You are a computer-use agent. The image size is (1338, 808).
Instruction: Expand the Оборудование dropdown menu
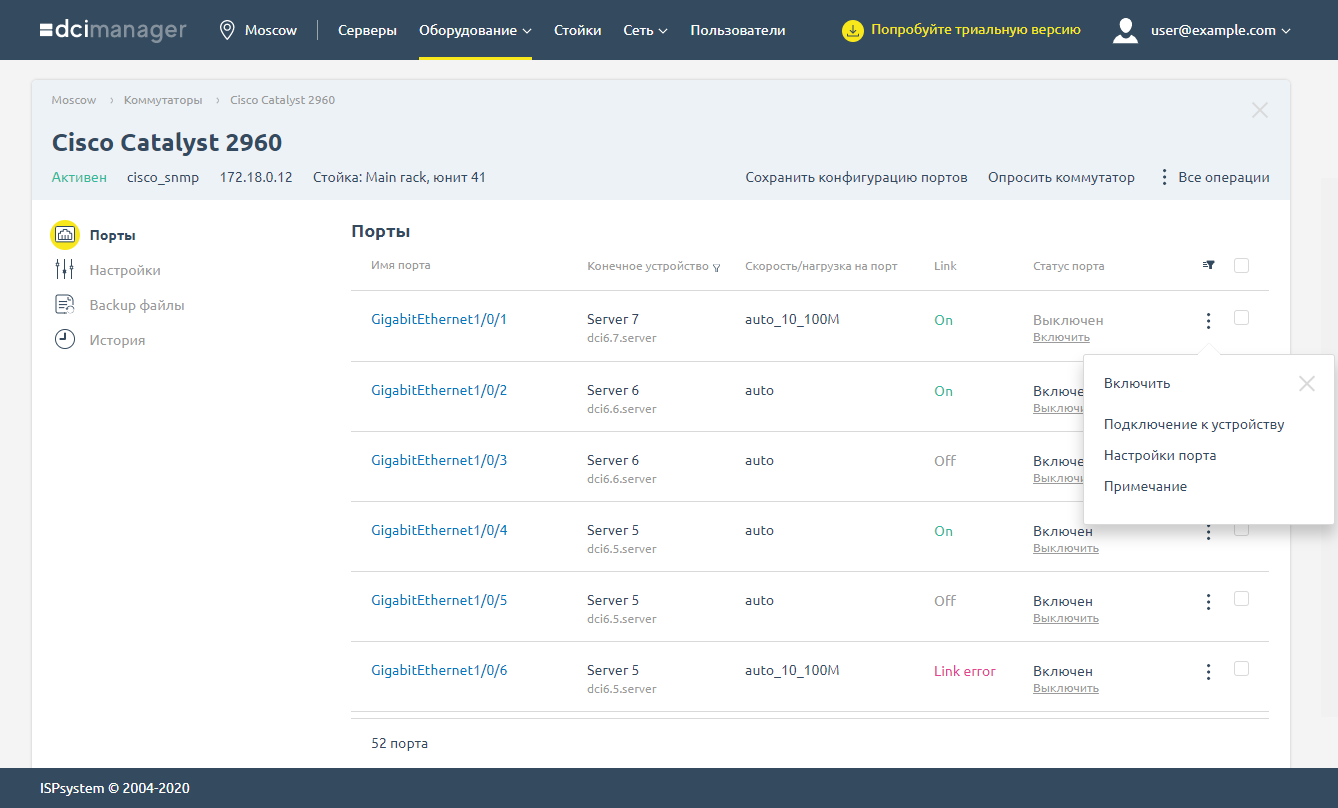[x=475, y=30]
